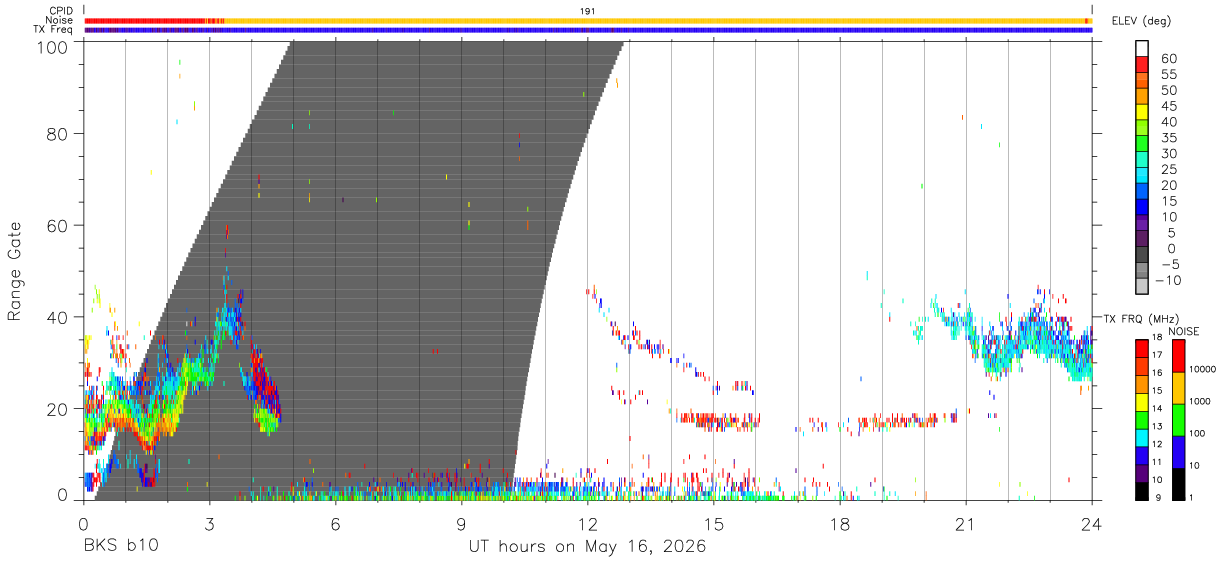Click the UT hours axis tick label '12'
The height and width of the screenshot is (567, 1228).
(587, 524)
